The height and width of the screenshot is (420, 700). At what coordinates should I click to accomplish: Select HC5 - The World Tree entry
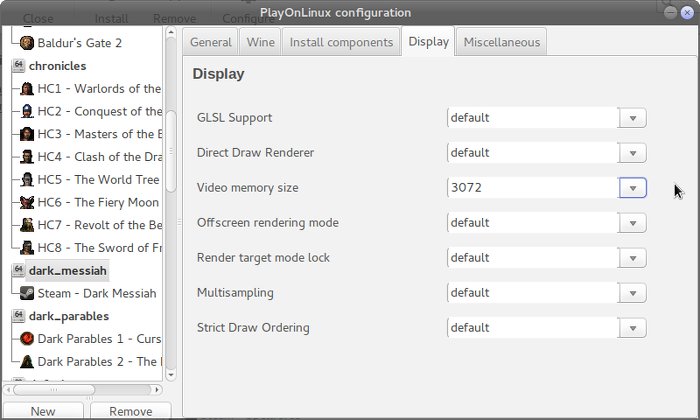coord(98,179)
